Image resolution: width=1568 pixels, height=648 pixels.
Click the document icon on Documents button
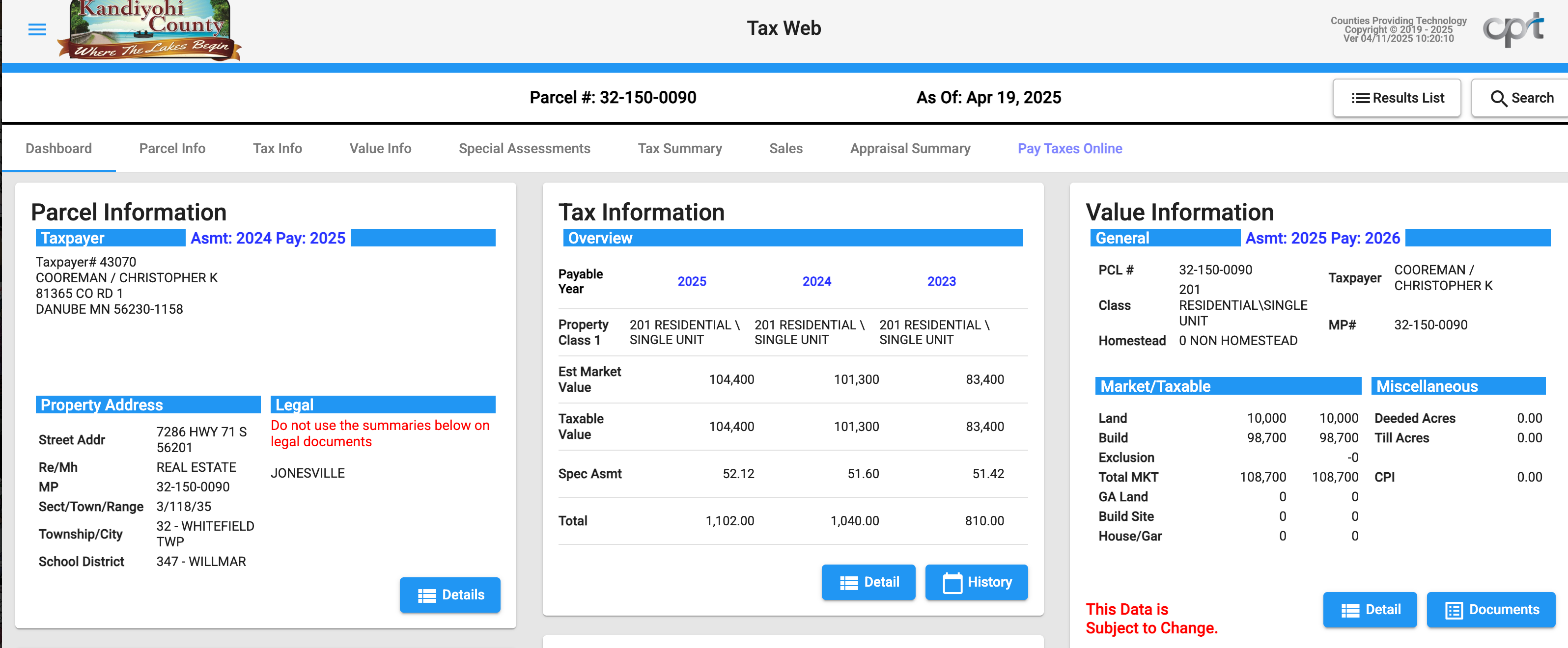point(1454,610)
